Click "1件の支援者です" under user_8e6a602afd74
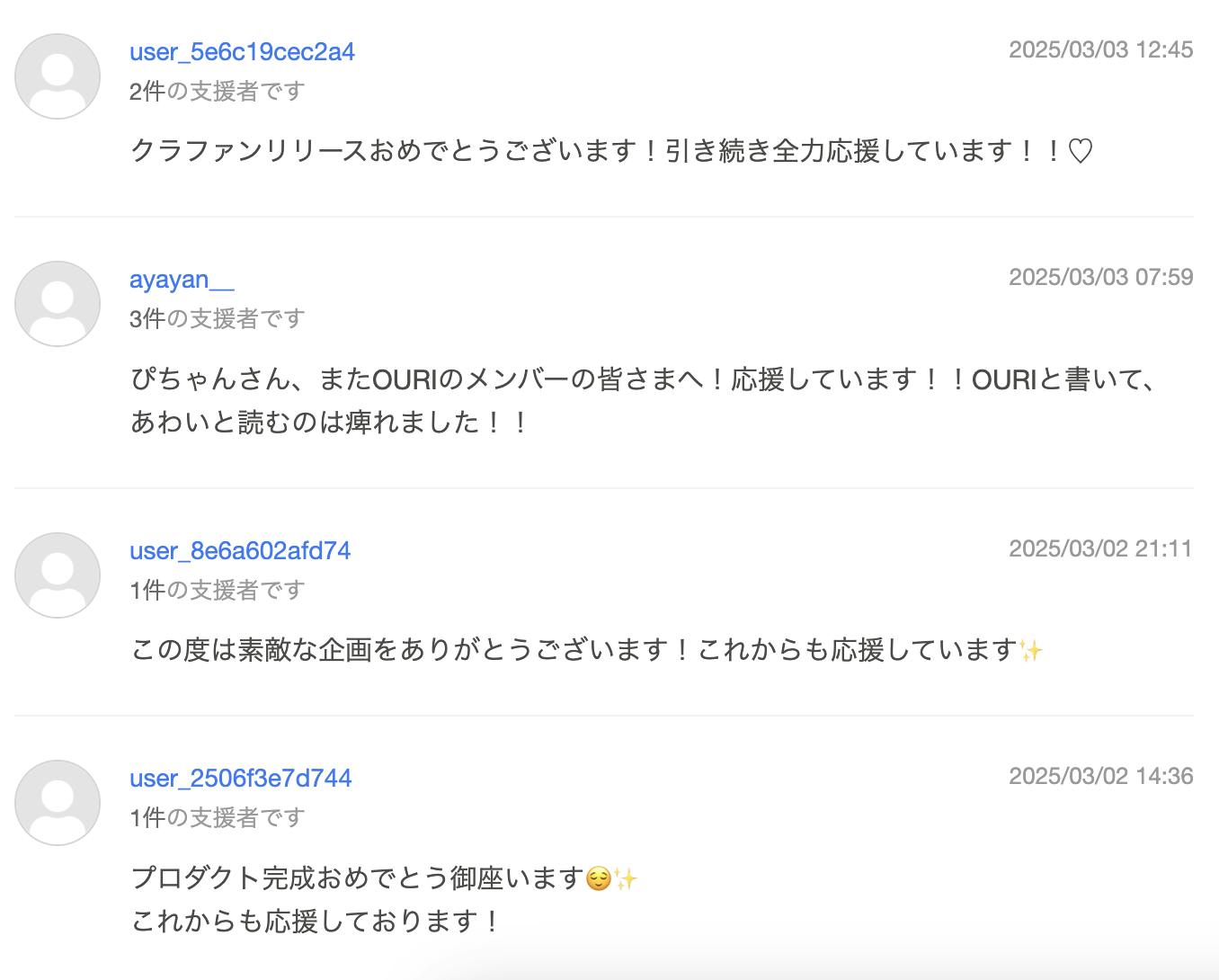This screenshot has width=1219, height=980. click(218, 591)
